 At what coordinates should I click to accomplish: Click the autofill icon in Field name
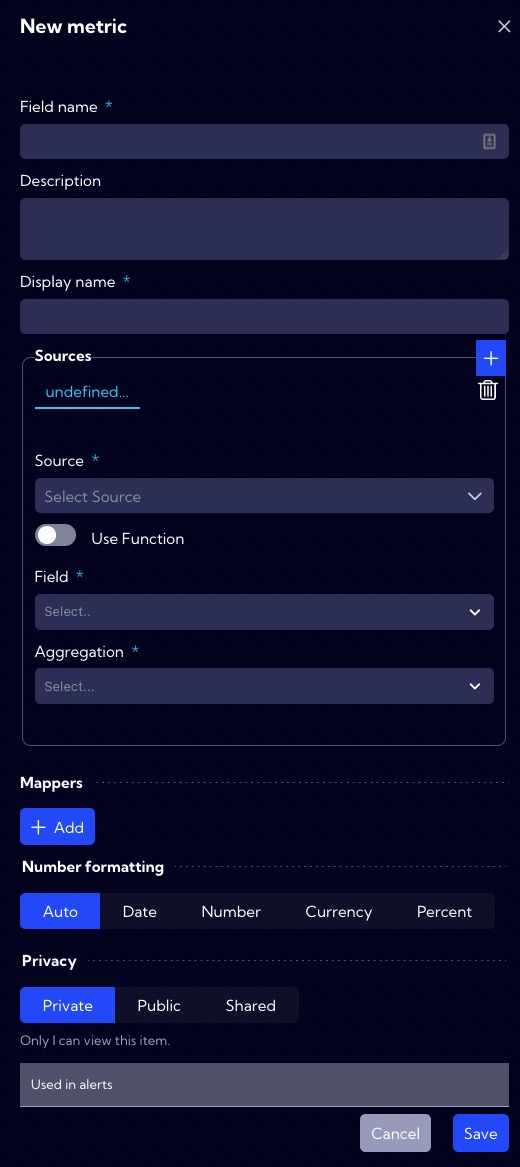coord(489,141)
